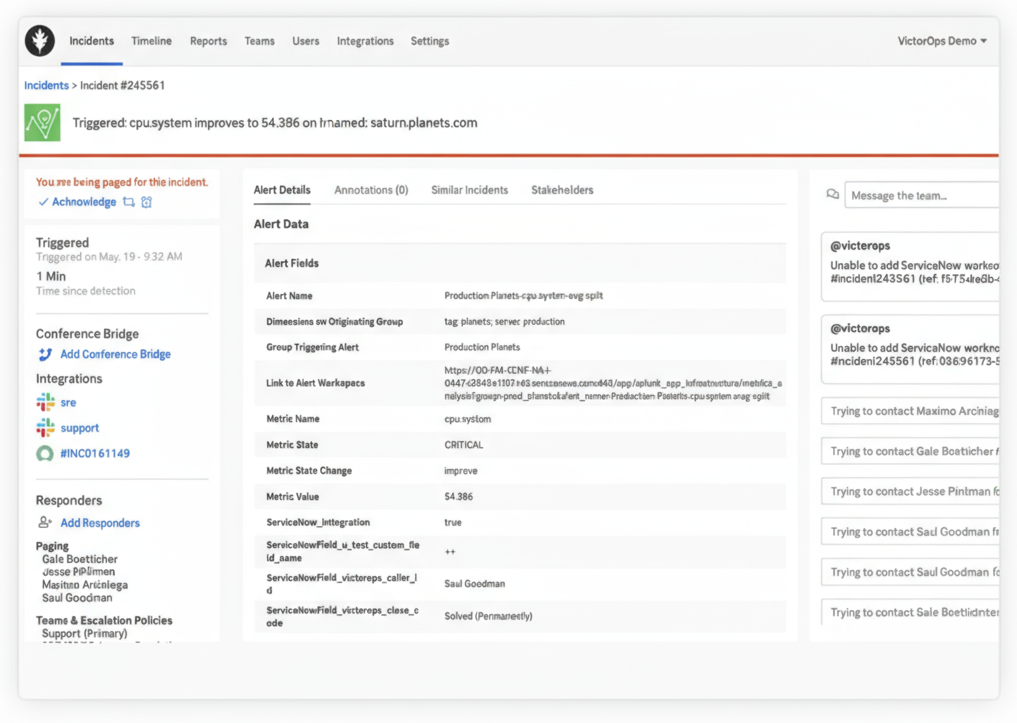Click the Add Responders link
Image resolution: width=1017 pixels, height=723 pixels.
coord(100,523)
